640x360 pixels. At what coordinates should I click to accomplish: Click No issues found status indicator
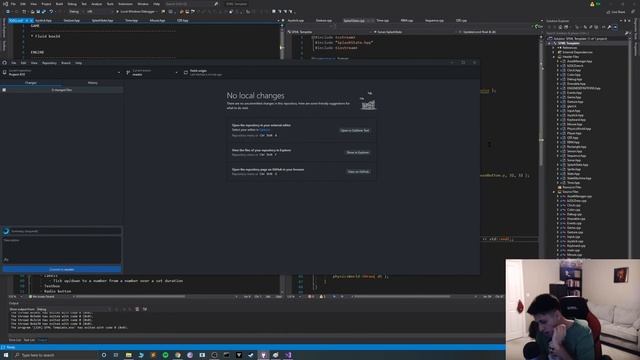(42, 297)
